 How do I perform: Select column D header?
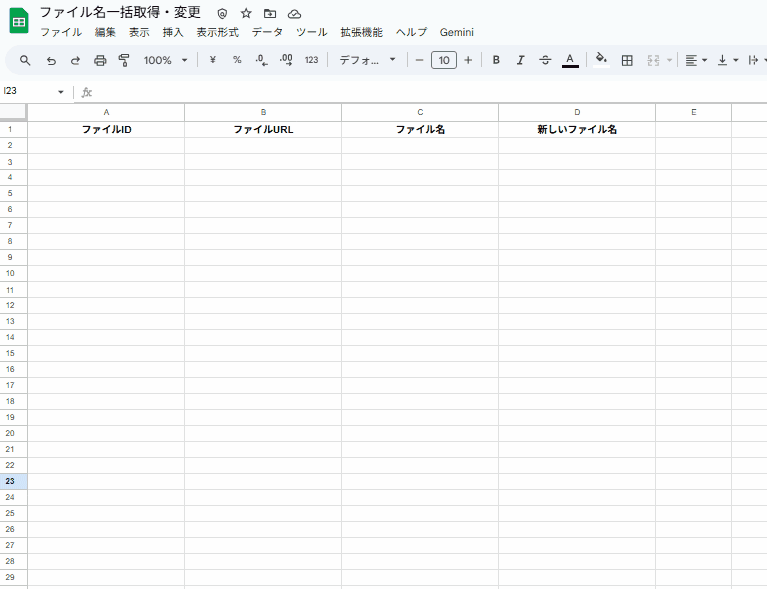pos(577,112)
